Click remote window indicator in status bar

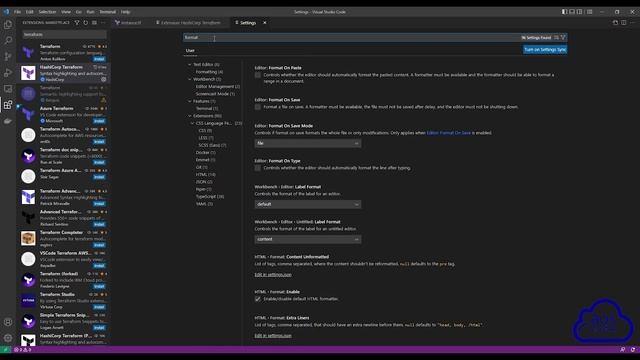click(x=5, y=350)
